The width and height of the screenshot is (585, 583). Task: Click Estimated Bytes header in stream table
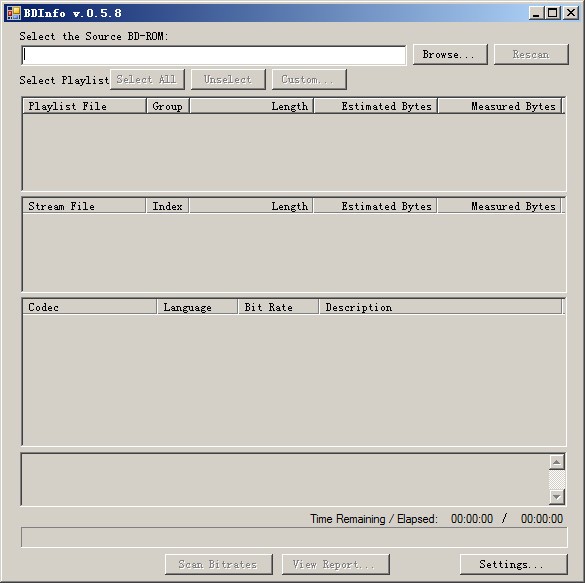376,206
